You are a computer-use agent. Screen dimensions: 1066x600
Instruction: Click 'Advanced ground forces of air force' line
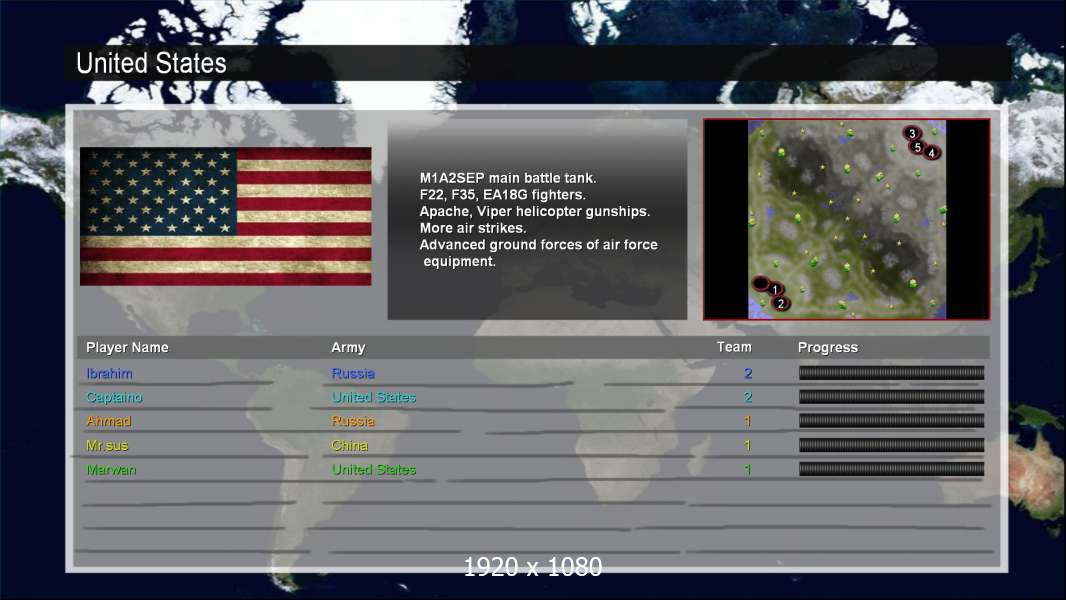(x=538, y=245)
